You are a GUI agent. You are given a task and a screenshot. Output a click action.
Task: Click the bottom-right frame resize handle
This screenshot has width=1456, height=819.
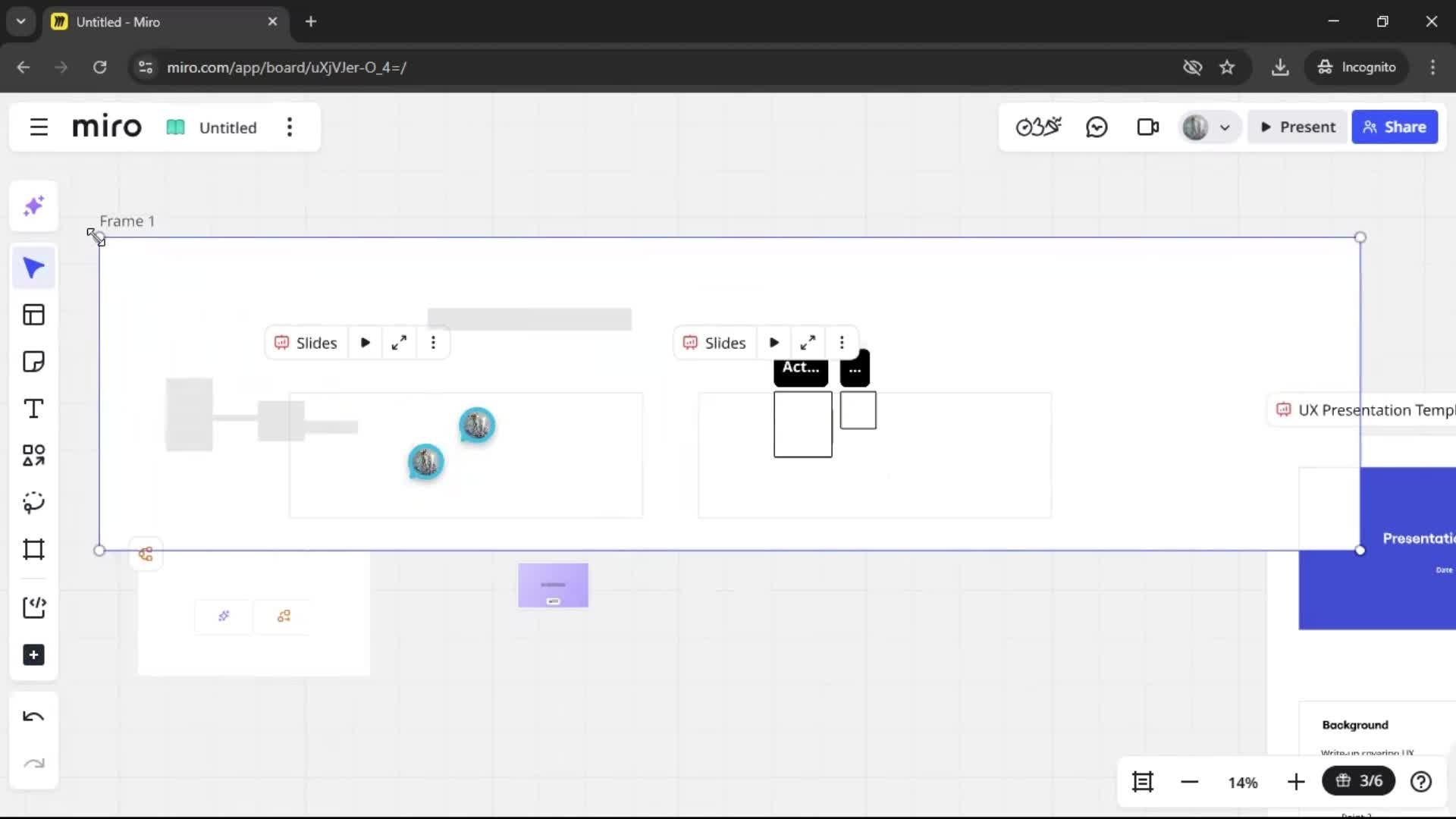click(1360, 551)
